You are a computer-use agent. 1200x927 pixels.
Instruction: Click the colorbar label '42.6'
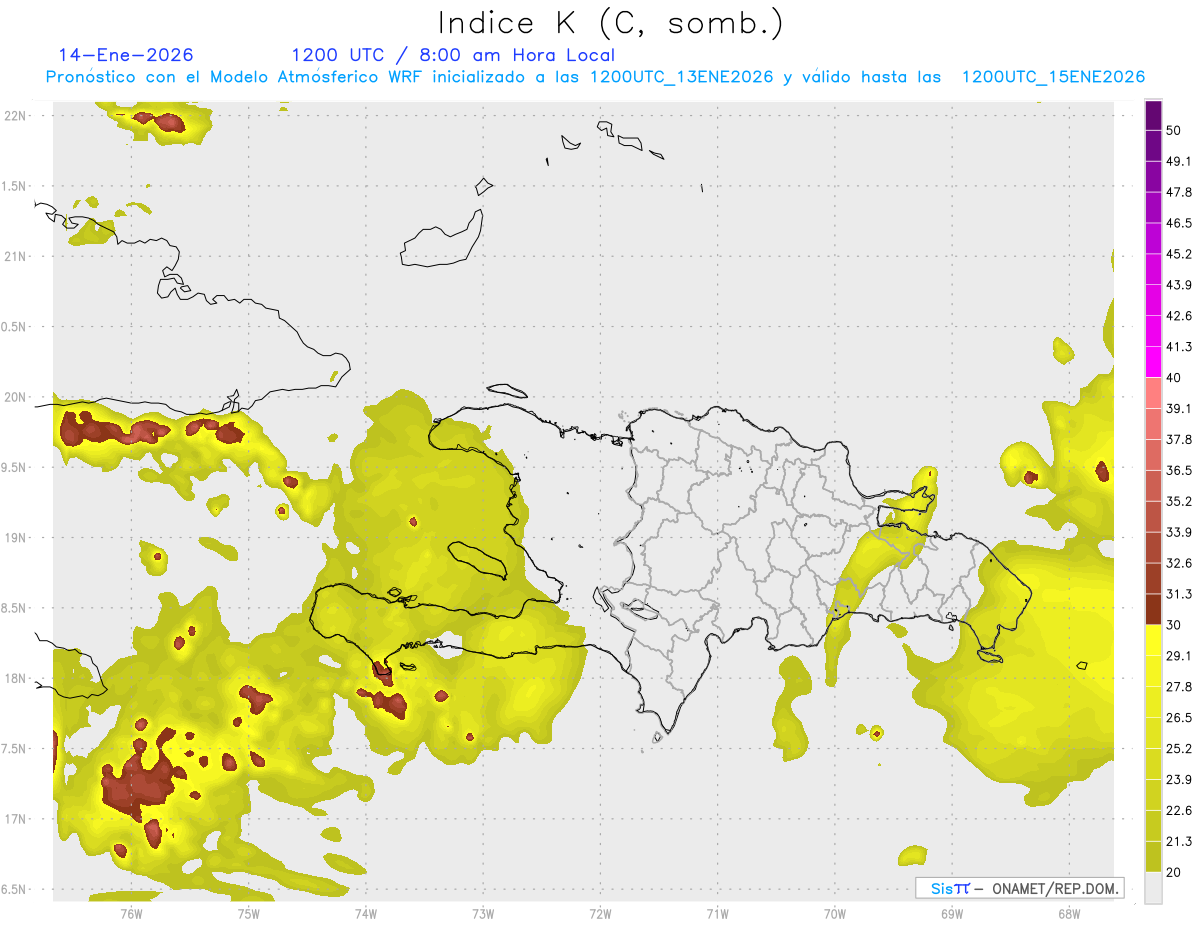1179,316
